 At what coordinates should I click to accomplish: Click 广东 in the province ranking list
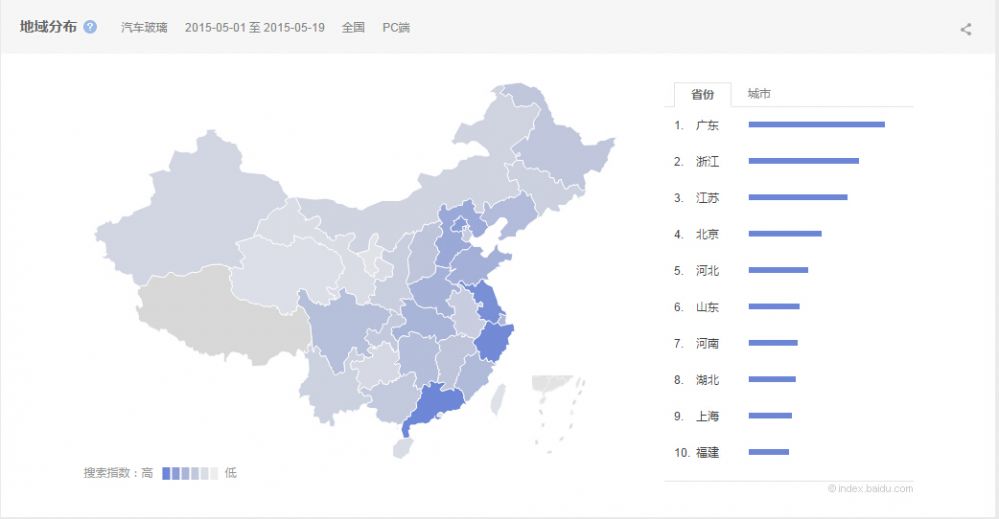707,125
